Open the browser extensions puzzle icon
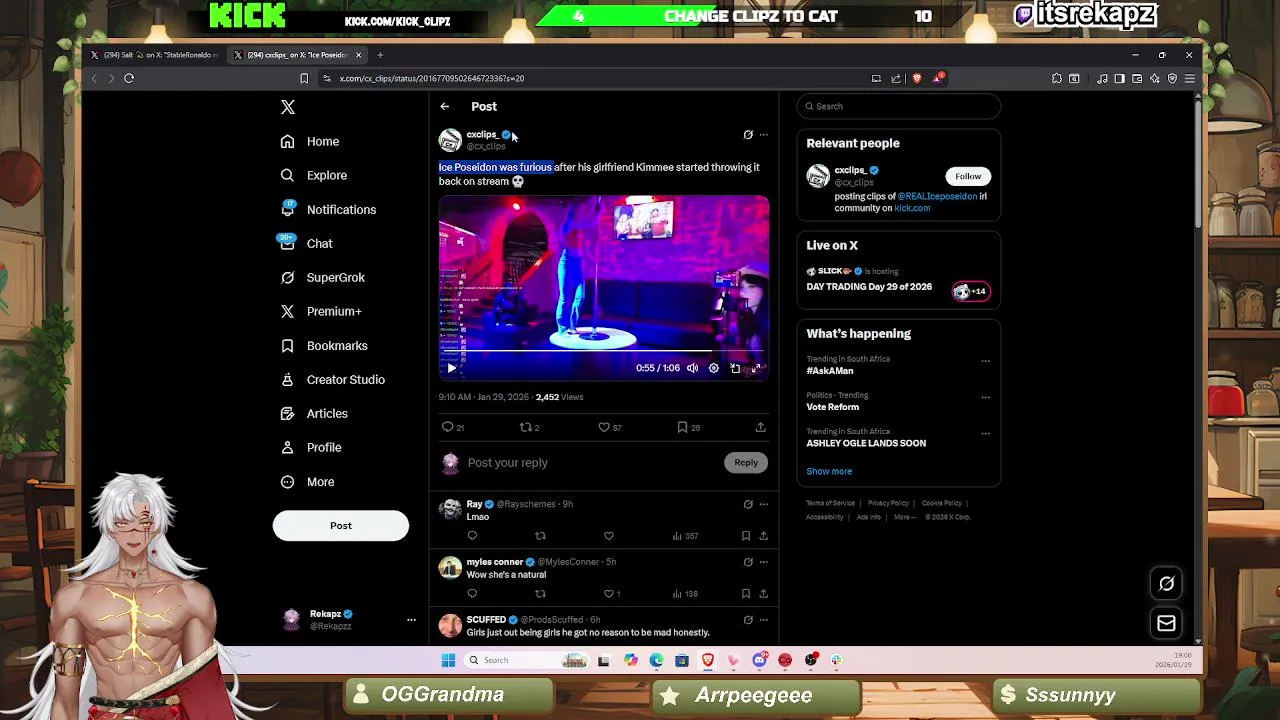The height and width of the screenshot is (720, 1280). 1056,78
